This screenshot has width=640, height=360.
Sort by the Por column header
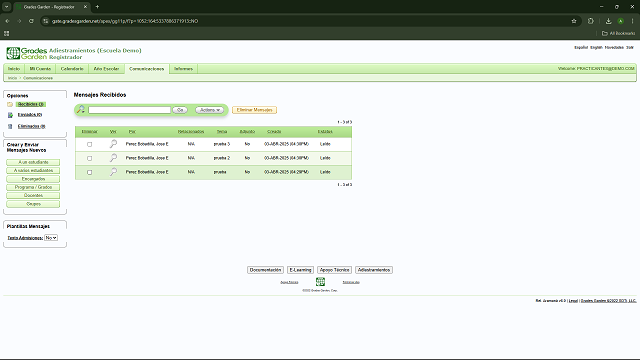coord(132,131)
